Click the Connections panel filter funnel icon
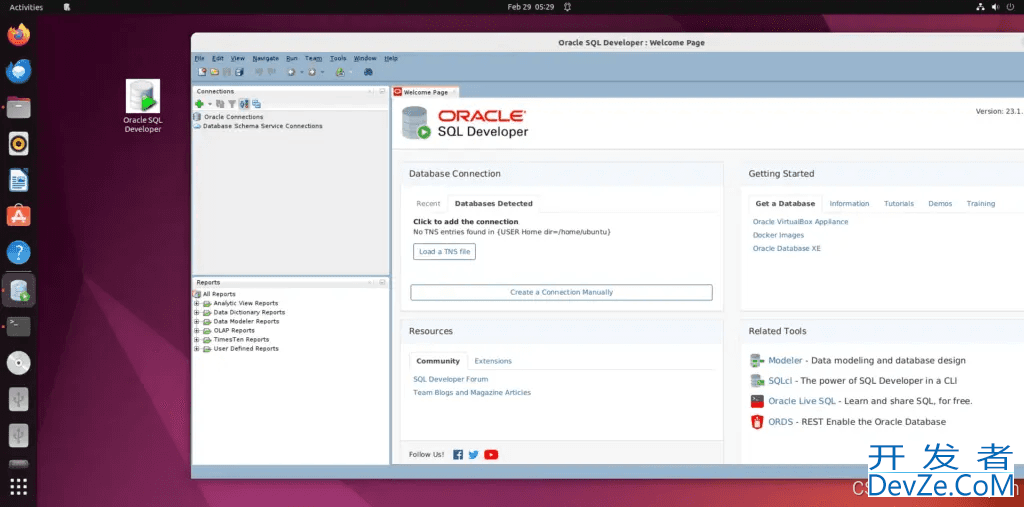 pos(232,104)
